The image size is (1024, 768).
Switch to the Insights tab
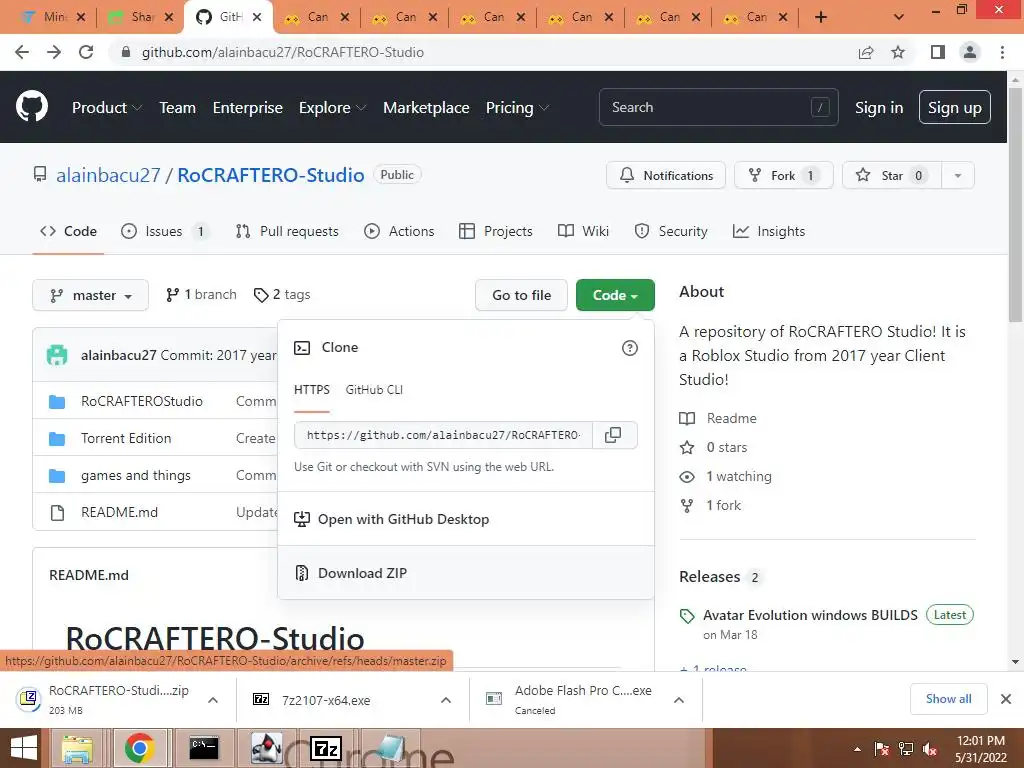769,231
